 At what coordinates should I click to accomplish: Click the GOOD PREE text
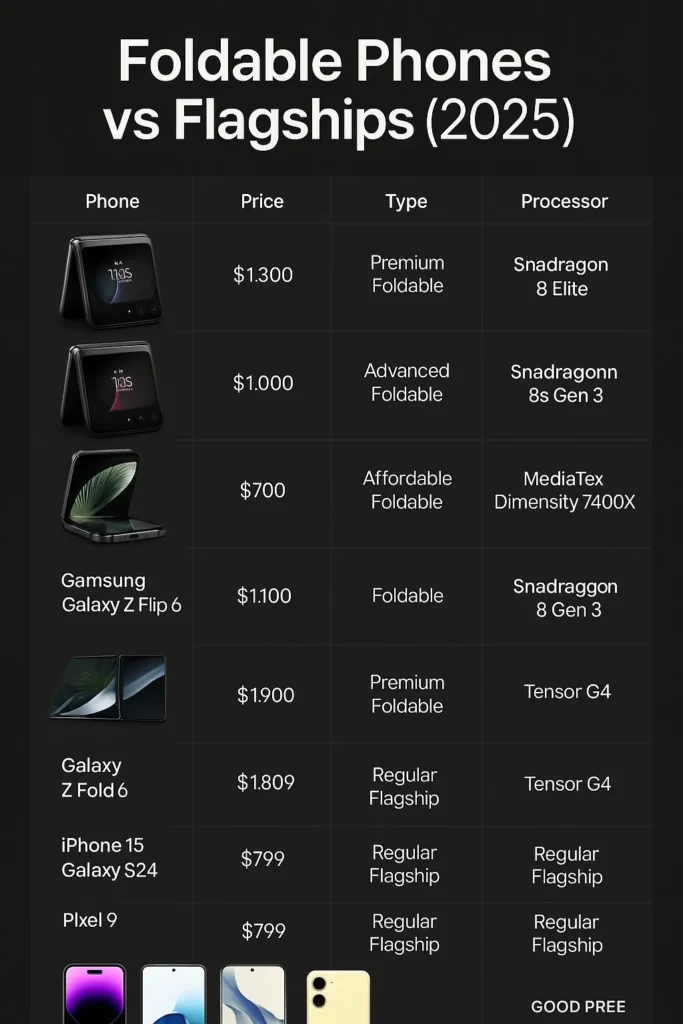(578, 1006)
